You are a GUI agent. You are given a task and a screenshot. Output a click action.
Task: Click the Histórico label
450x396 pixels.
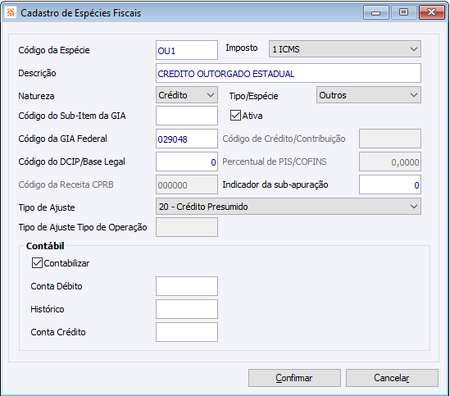pos(47,309)
